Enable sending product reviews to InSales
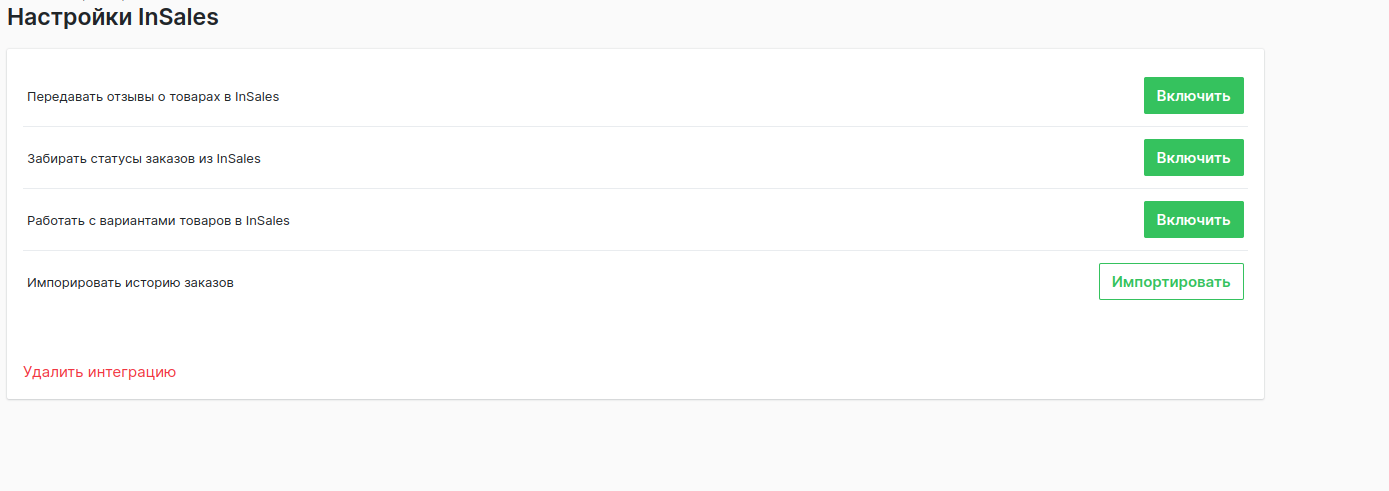This screenshot has width=1389, height=491. (x=1193, y=96)
